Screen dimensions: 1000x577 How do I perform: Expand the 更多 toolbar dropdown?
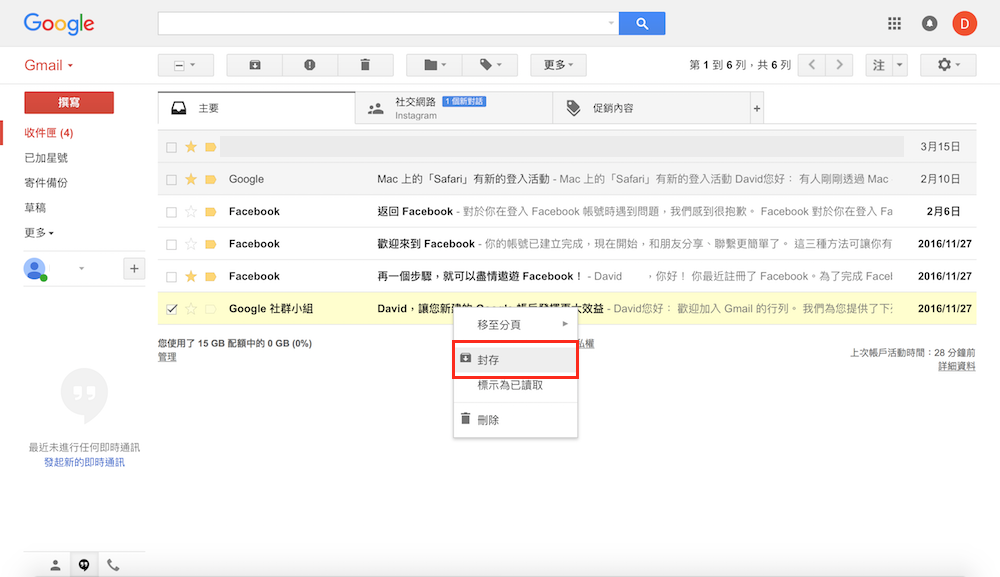[558, 65]
